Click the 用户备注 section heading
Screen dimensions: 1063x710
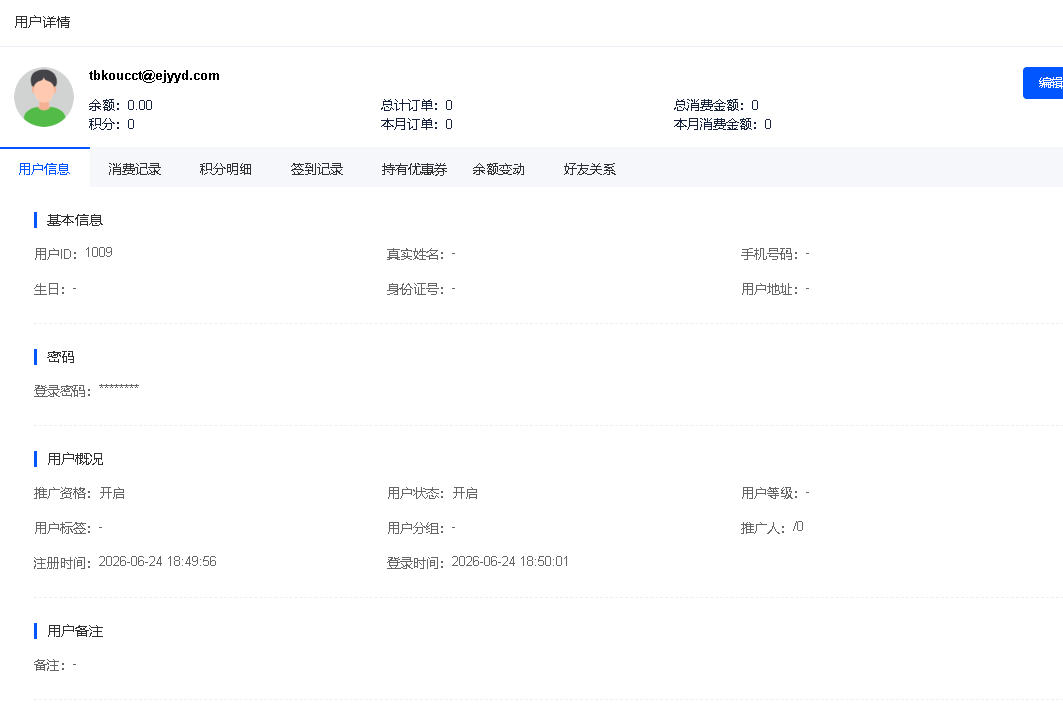(75, 631)
